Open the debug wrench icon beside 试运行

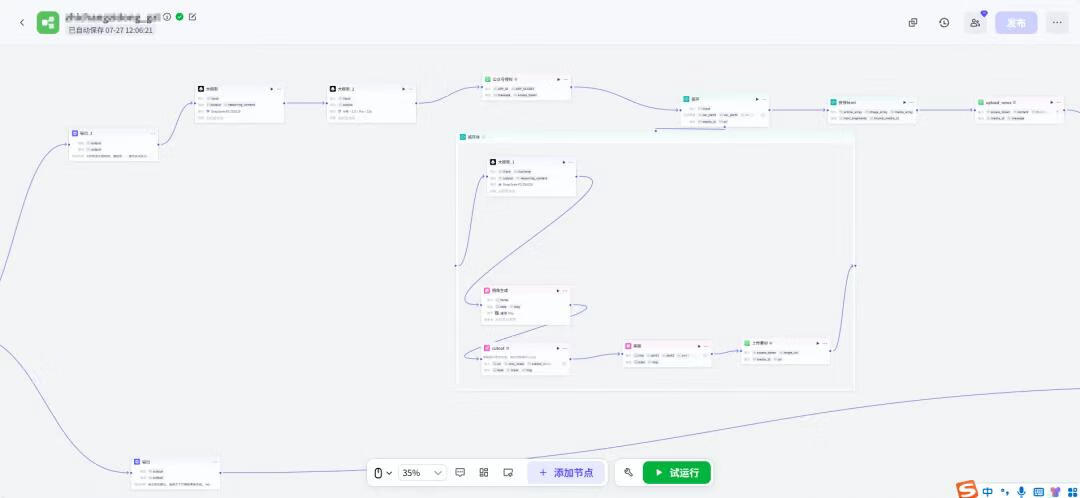click(x=629, y=472)
